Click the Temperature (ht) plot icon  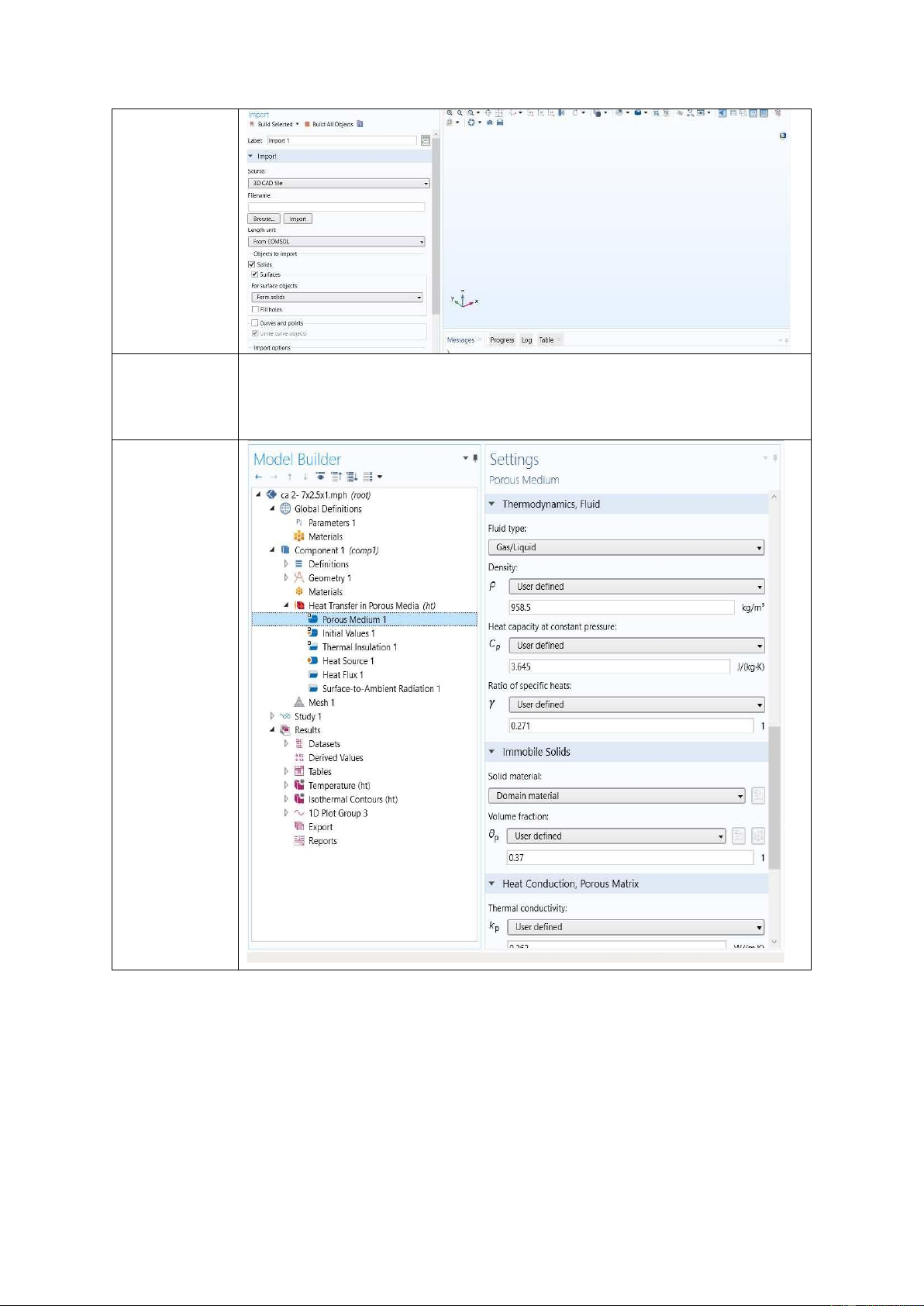[299, 785]
